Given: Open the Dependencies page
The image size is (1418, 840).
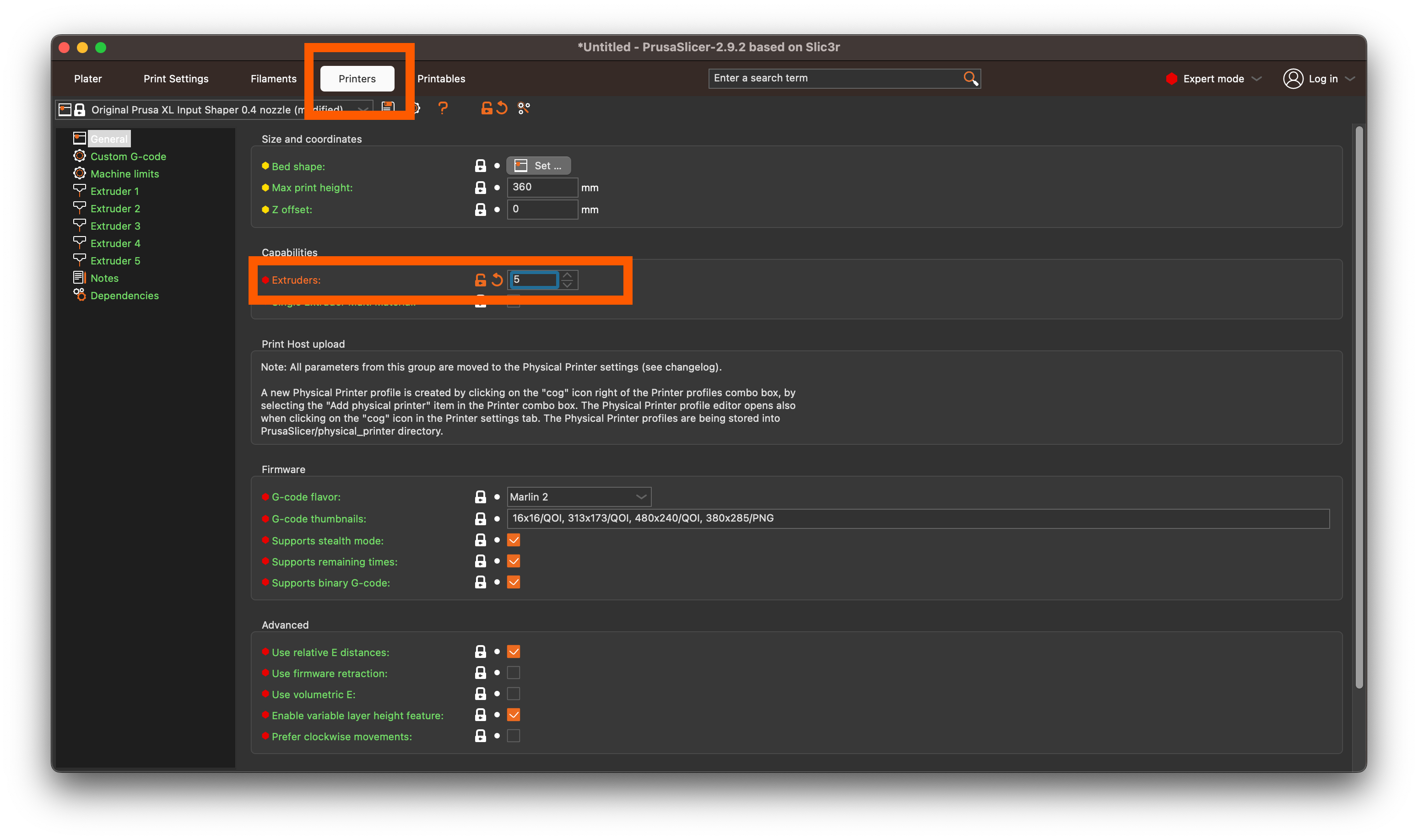Looking at the screenshot, I should (x=124, y=296).
